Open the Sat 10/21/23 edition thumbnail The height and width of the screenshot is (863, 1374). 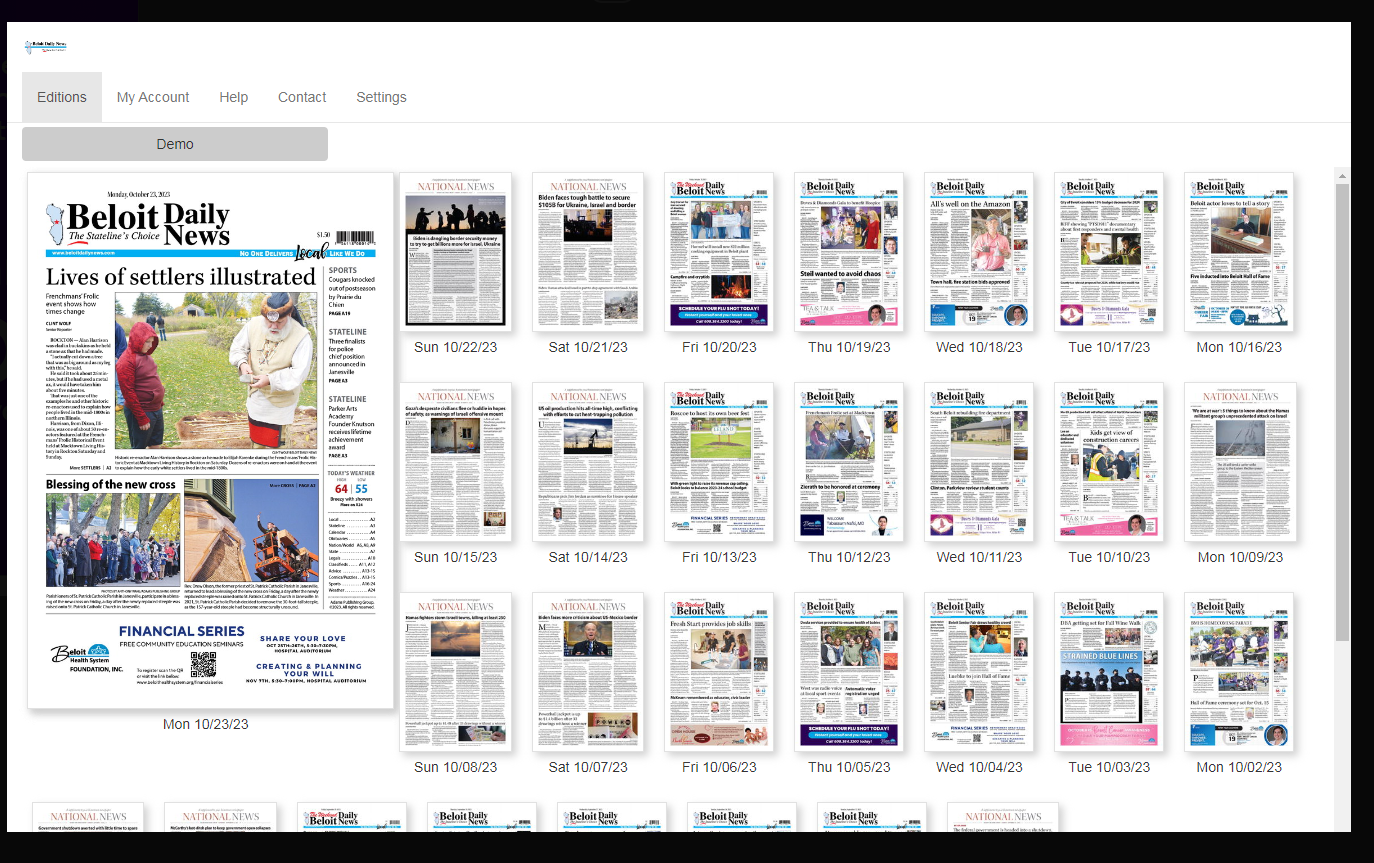coord(588,252)
